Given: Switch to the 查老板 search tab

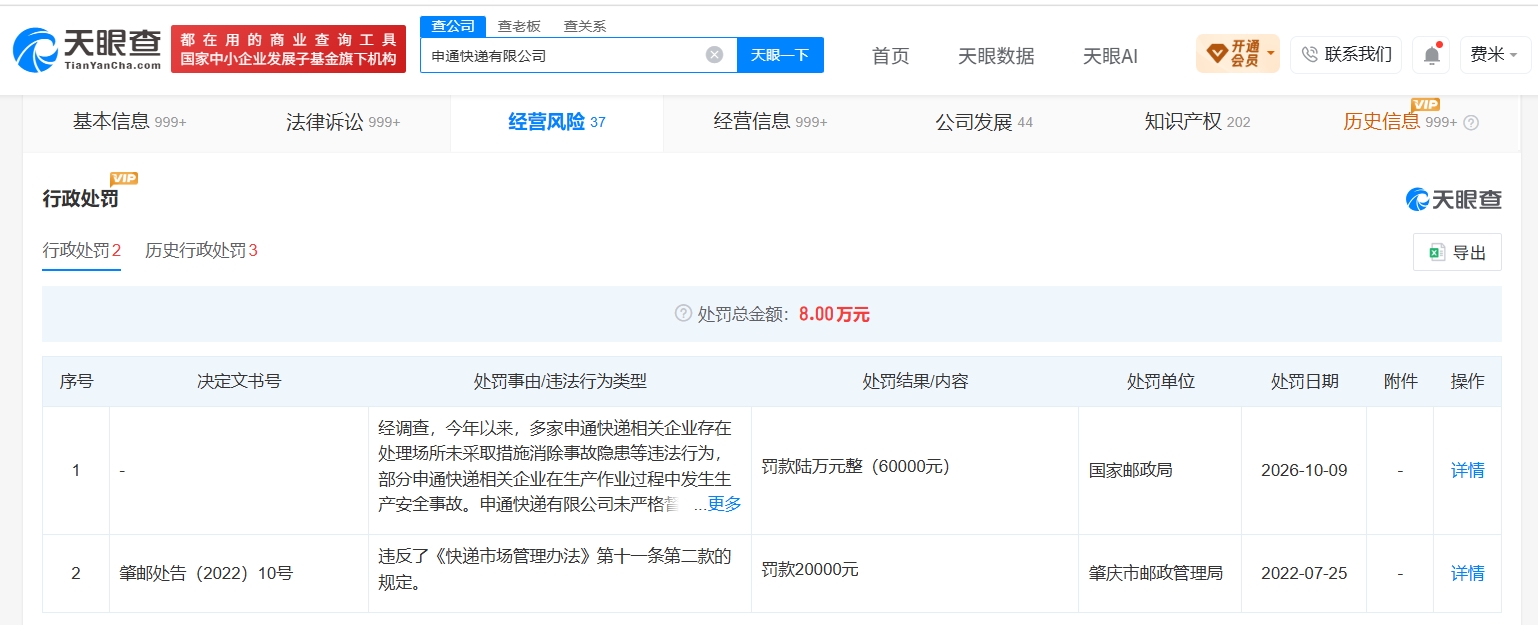Looking at the screenshot, I should (x=519, y=26).
